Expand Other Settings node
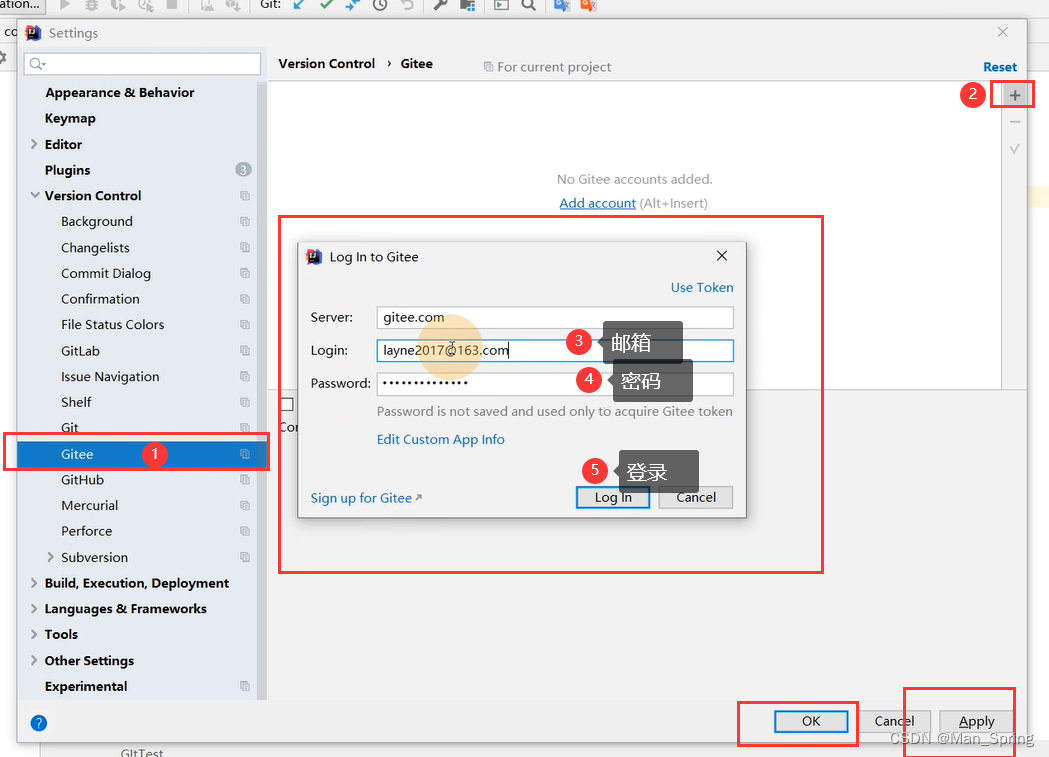 coord(33,660)
